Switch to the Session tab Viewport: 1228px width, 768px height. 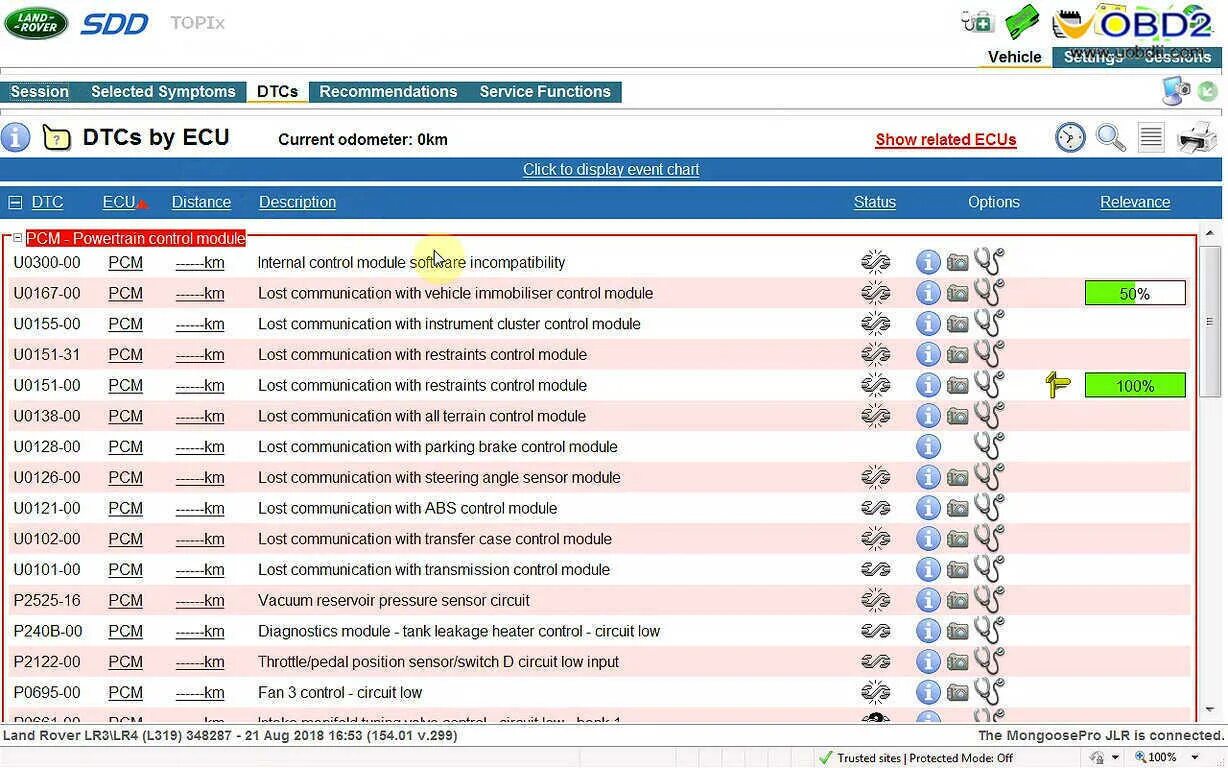40,92
